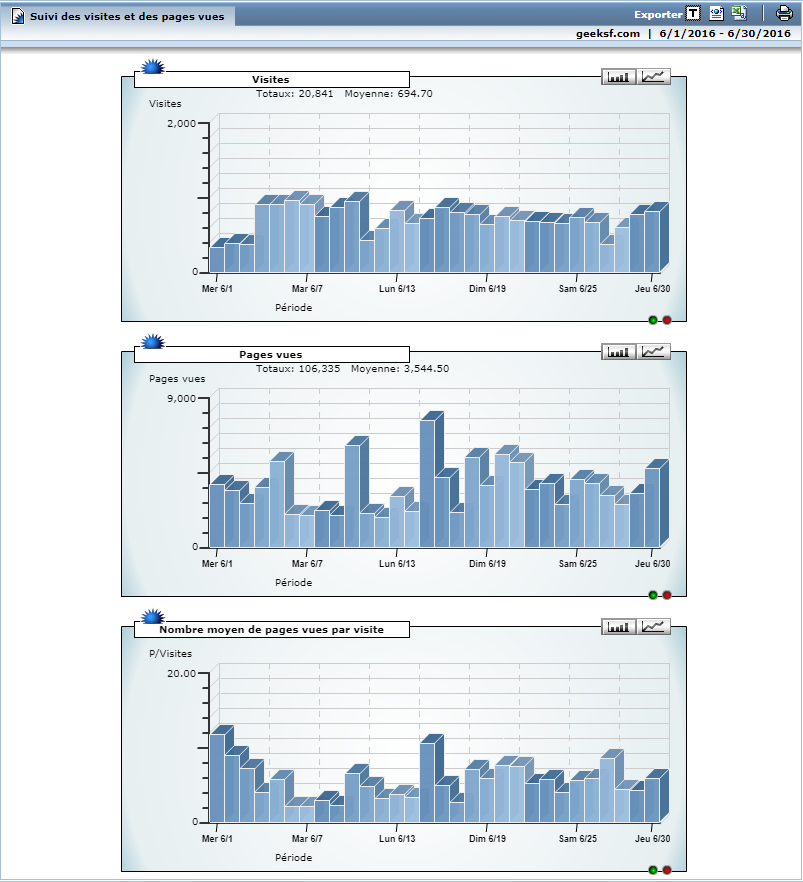
Task: Click Sam 6/25 label on Visites chart
Action: click(578, 289)
